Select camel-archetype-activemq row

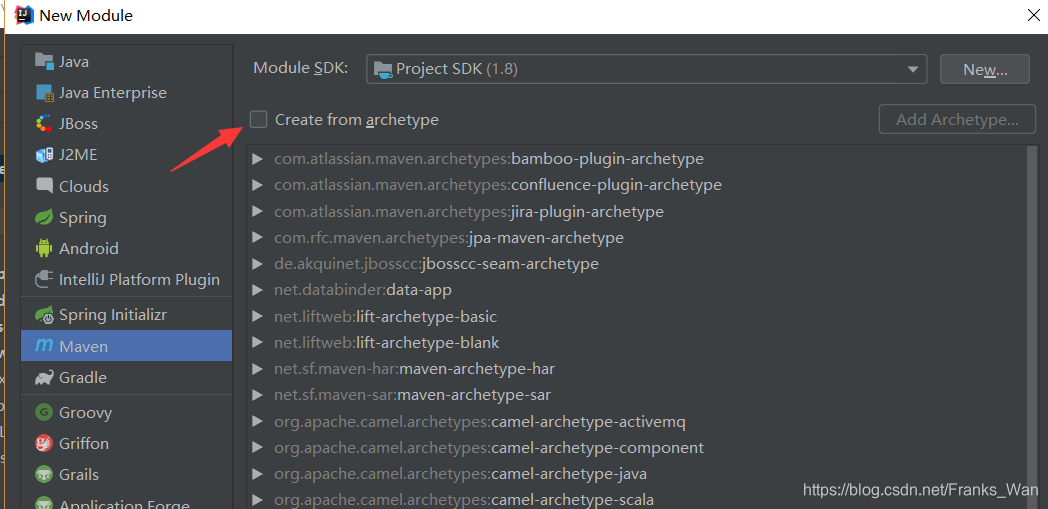(638, 421)
